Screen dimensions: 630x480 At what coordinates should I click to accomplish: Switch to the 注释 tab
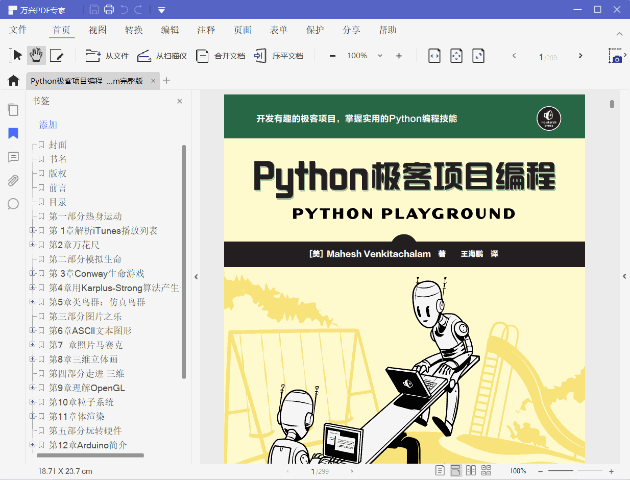tap(206, 30)
